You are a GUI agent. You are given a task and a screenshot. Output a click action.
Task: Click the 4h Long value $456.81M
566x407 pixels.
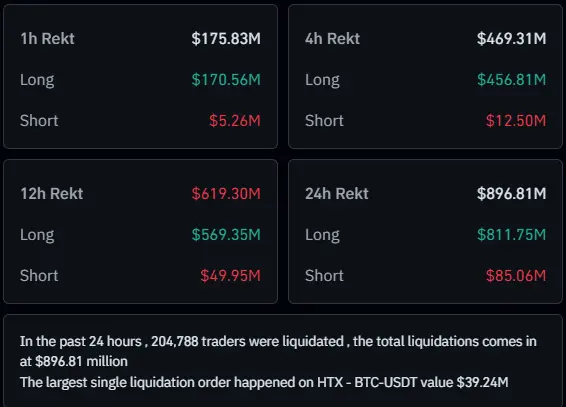pyautogui.click(x=511, y=80)
